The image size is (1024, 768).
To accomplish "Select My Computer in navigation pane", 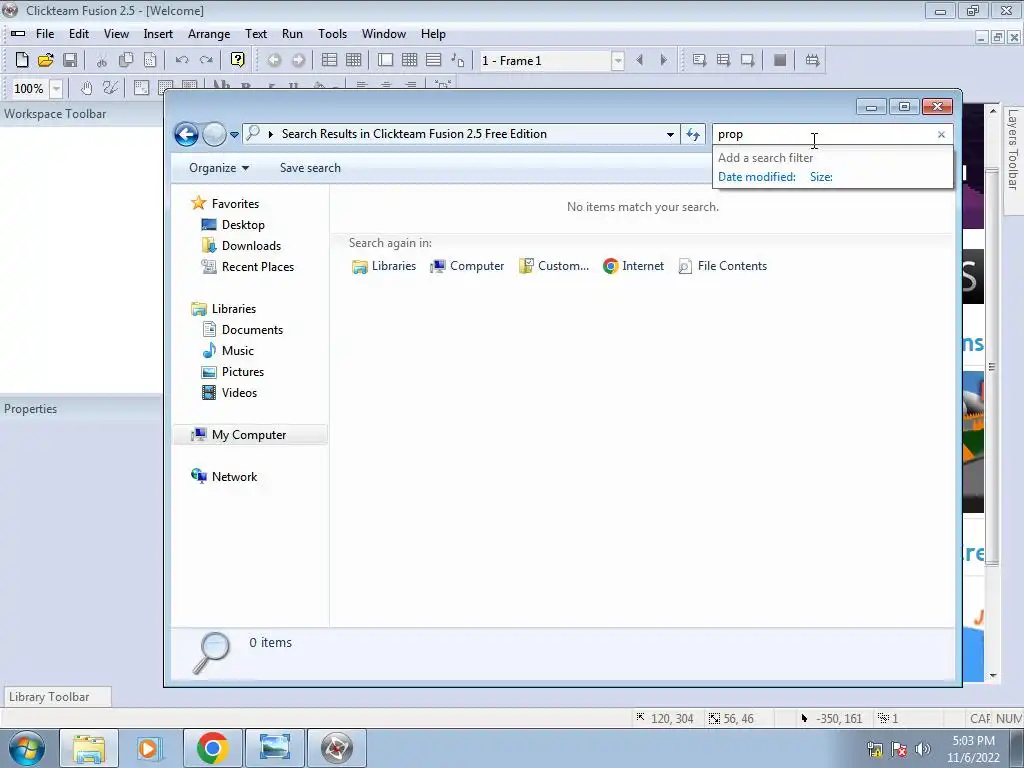I will 250,435.
